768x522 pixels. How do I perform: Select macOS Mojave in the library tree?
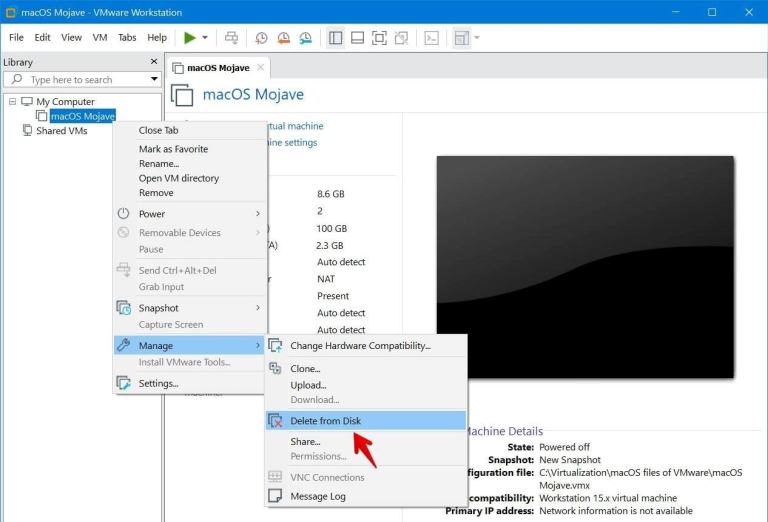pyautogui.click(x=83, y=116)
